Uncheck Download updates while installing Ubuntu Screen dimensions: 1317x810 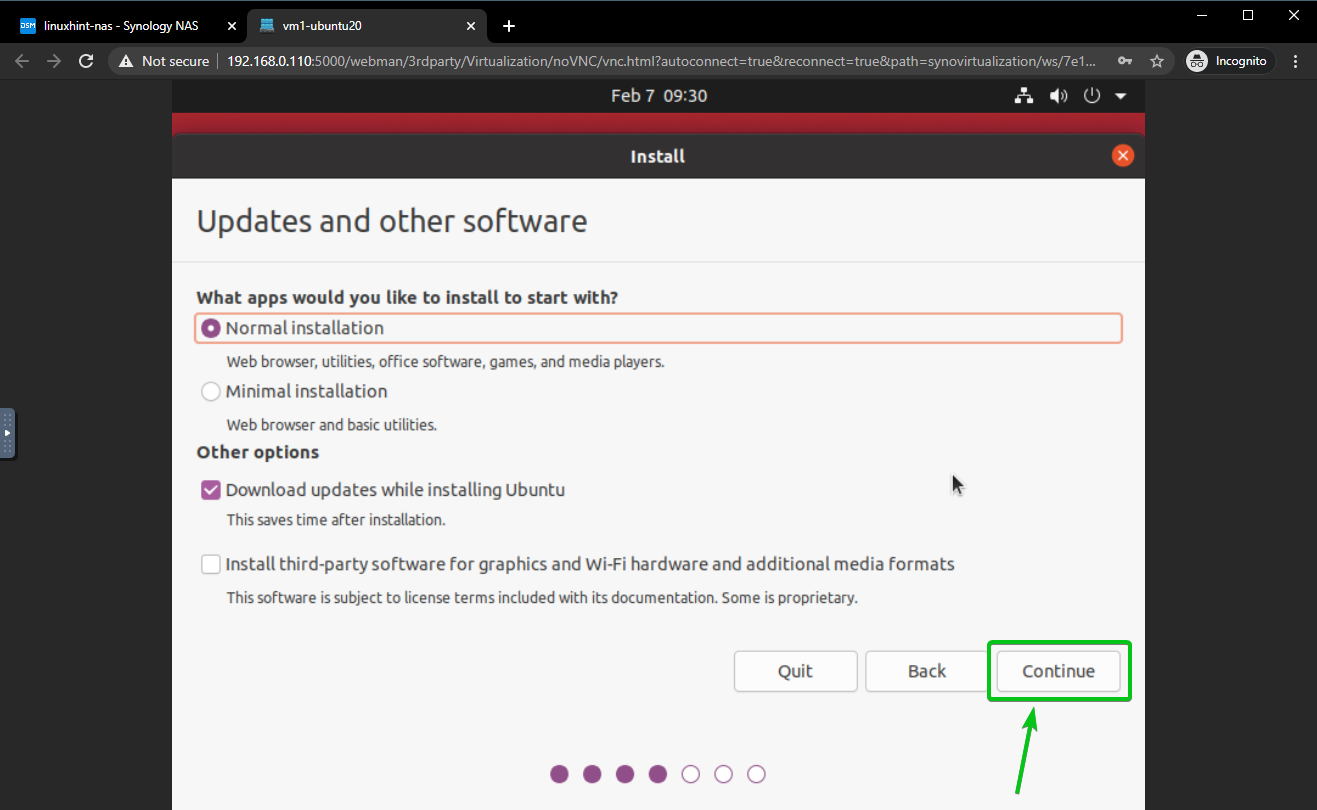[211, 490]
